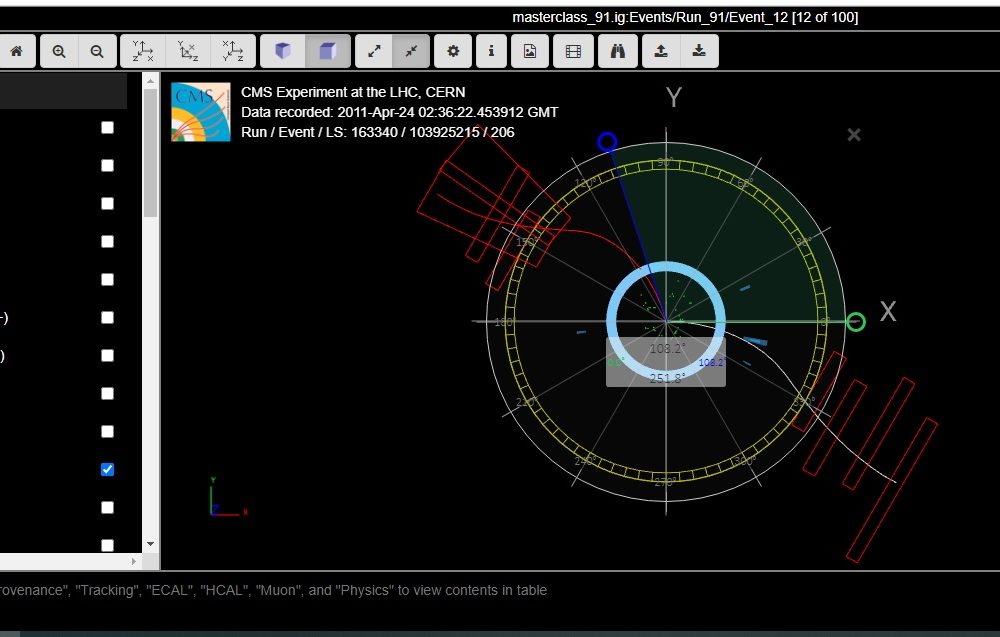
Task: Select the perspective projection cube icon
Action: point(283,51)
